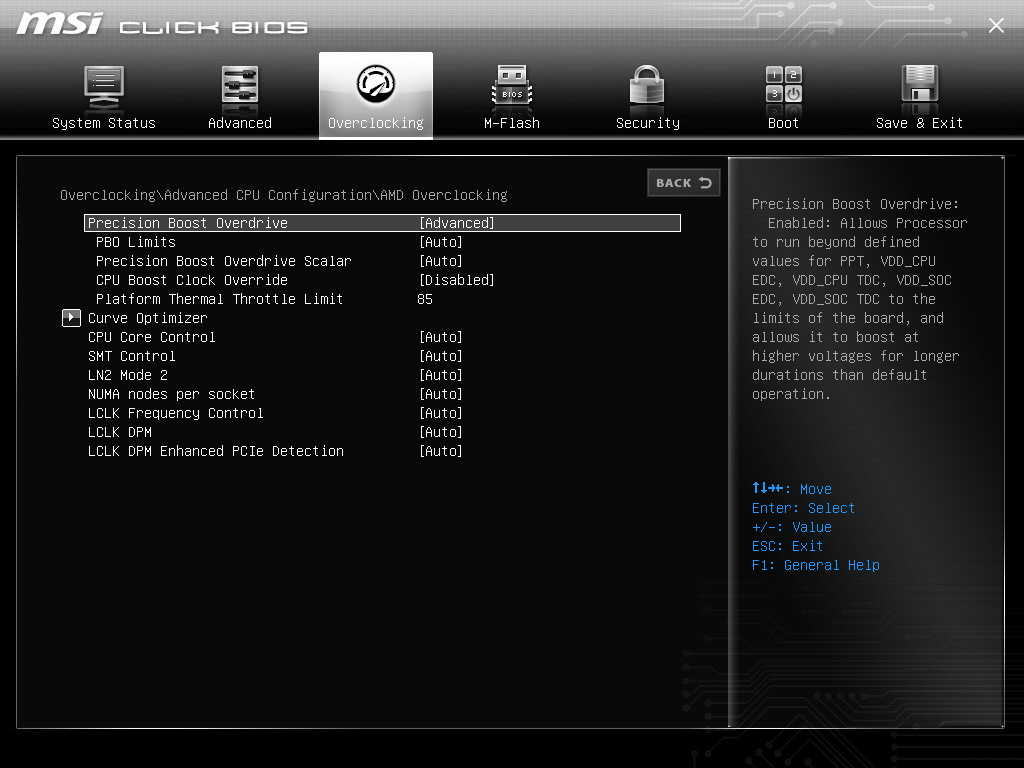This screenshot has width=1024, height=768.
Task: Open CPU Core Control [Auto] value
Action: click(441, 337)
